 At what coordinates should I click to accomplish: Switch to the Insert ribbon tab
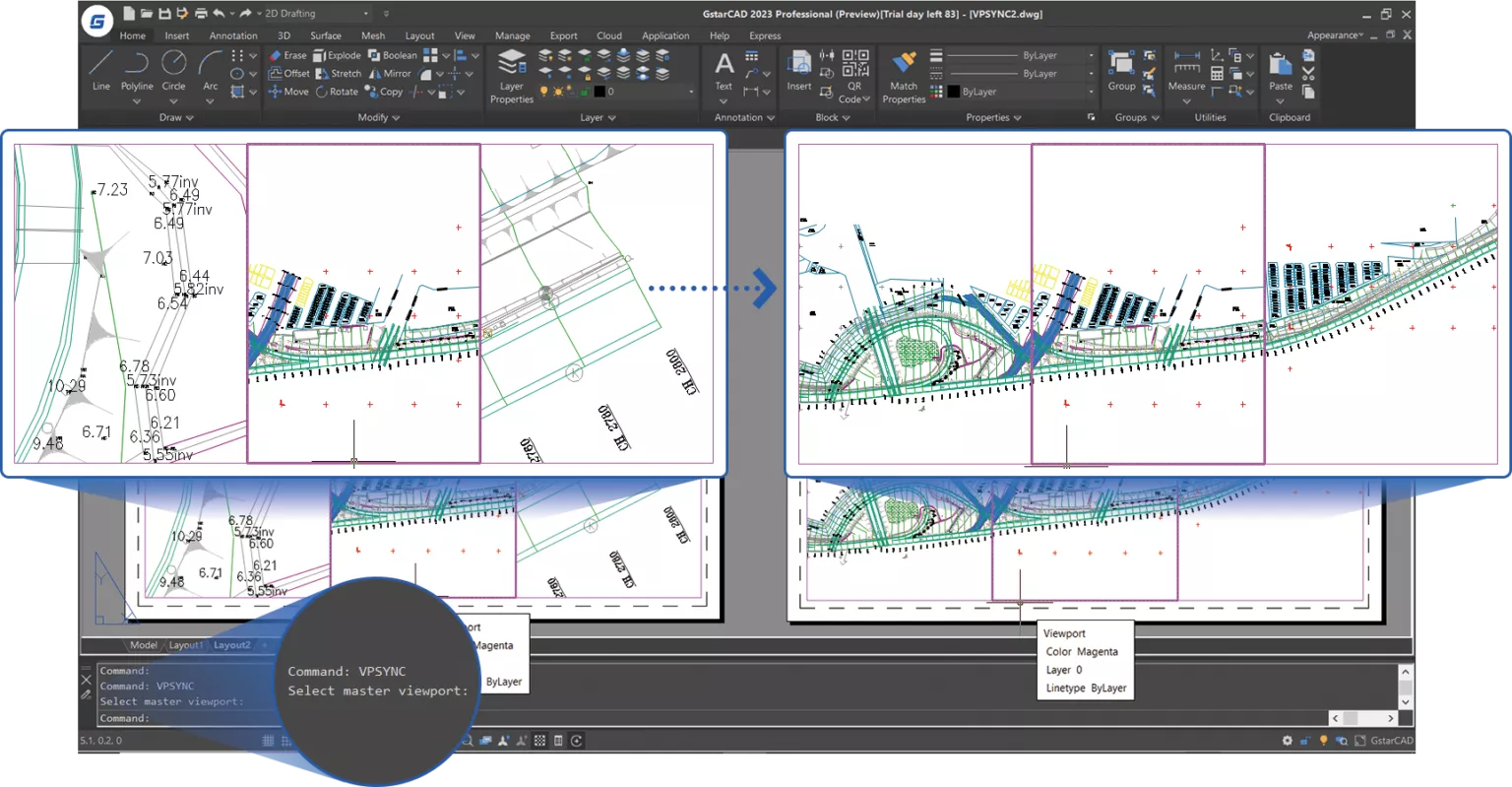177,35
